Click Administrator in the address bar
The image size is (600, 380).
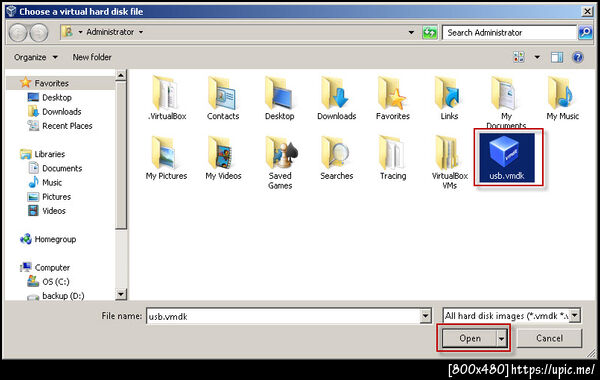click(110, 32)
